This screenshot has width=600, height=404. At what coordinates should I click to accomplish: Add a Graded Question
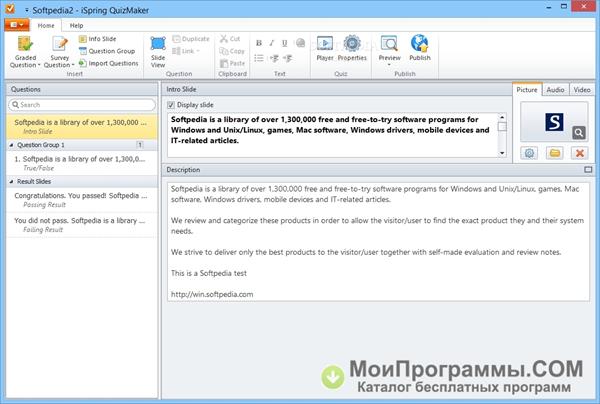click(x=25, y=51)
